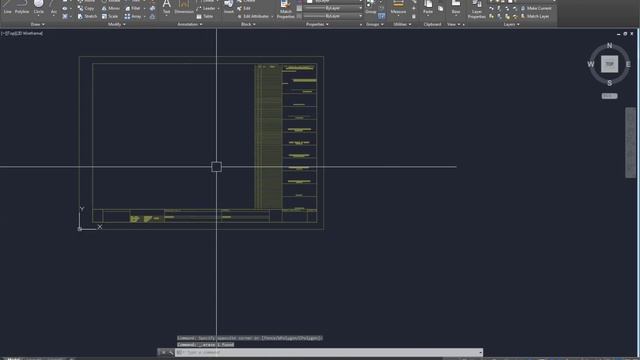This screenshot has width=640, height=360.
Task: Focus the command line input field
Action: [x=329, y=352]
